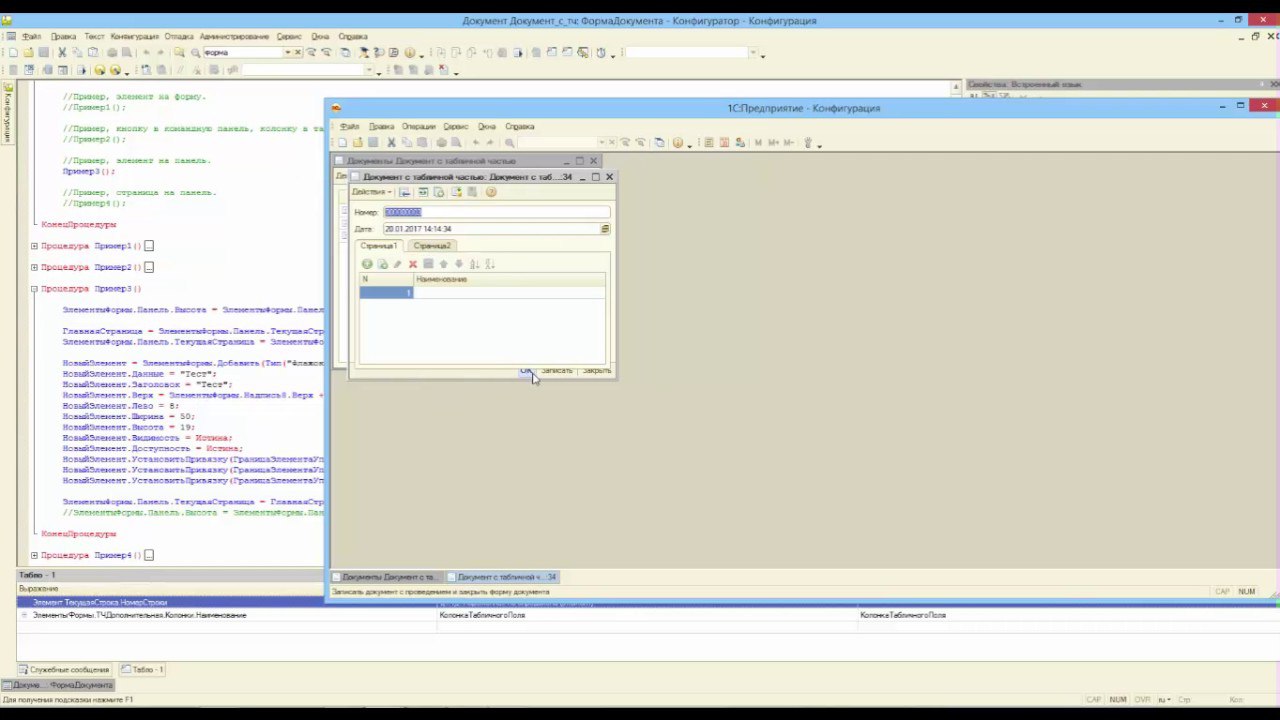The width and height of the screenshot is (1280, 720).
Task: Expand Процедура Пример4 code block
Action: tap(34, 555)
